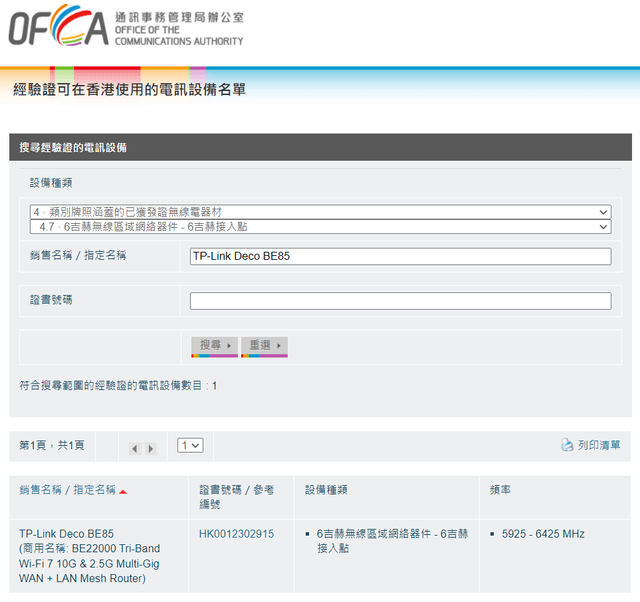Click the 銷售名稱 / 指定名稱 form label
Image resolution: width=640 pixels, height=602 pixels.
coord(78,255)
